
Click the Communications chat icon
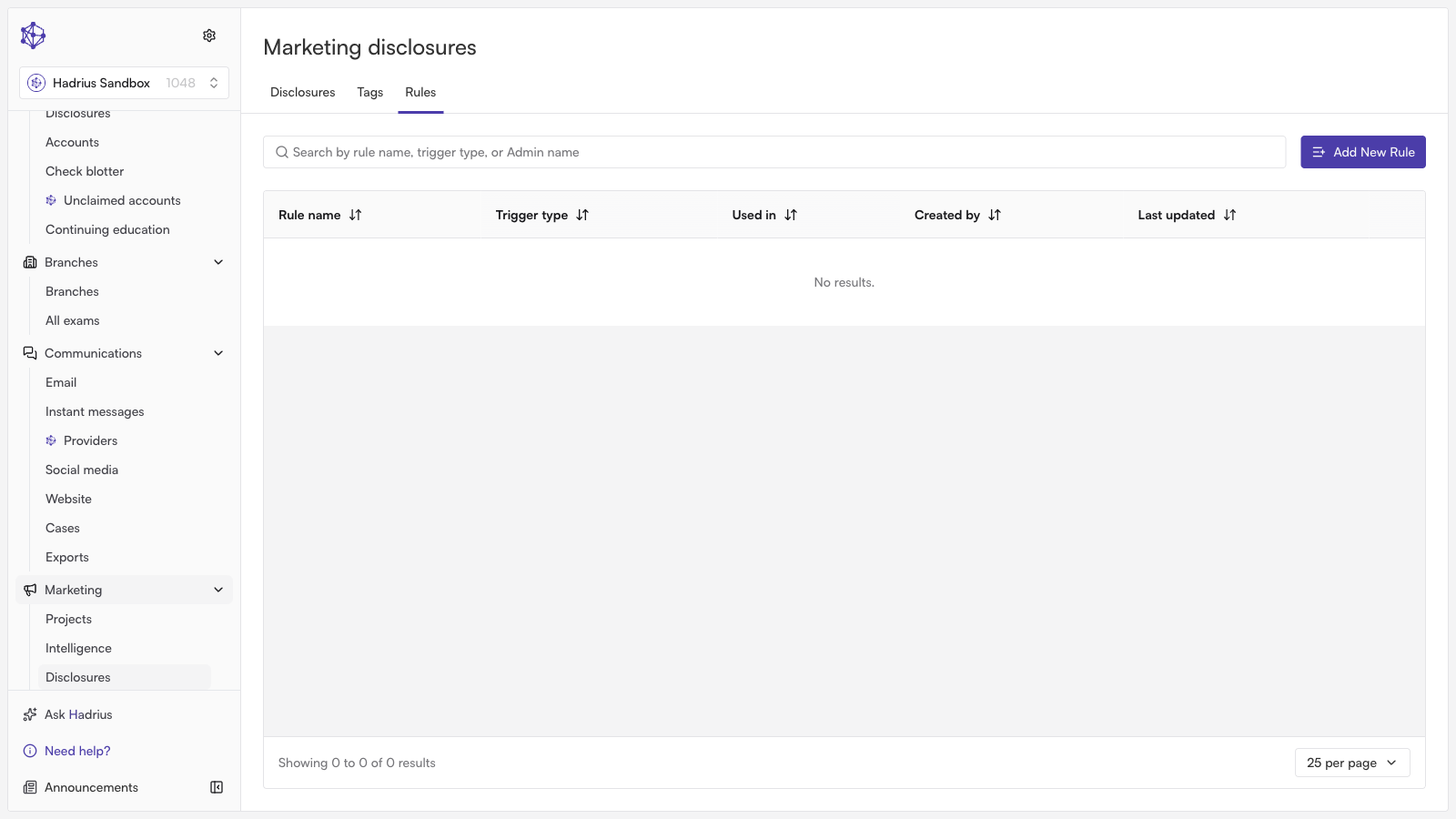pyautogui.click(x=30, y=353)
